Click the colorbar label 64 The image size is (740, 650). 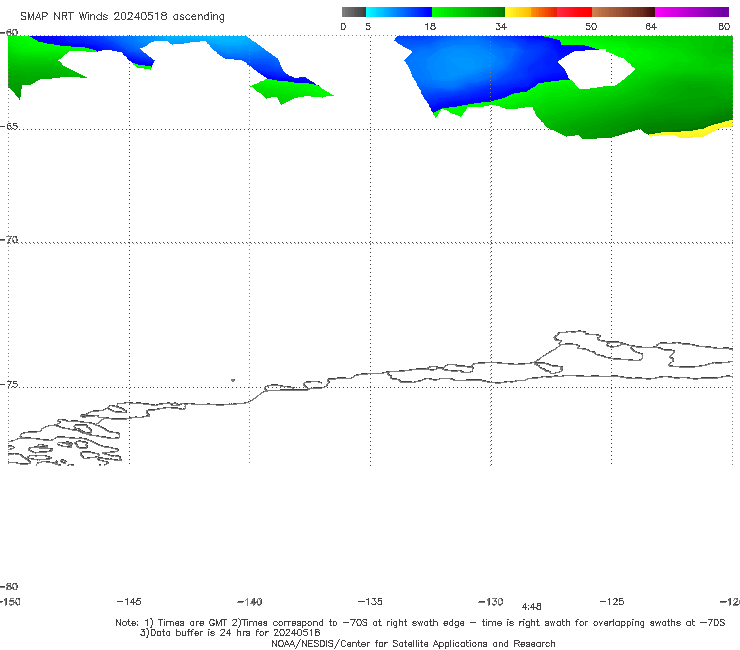651,26
